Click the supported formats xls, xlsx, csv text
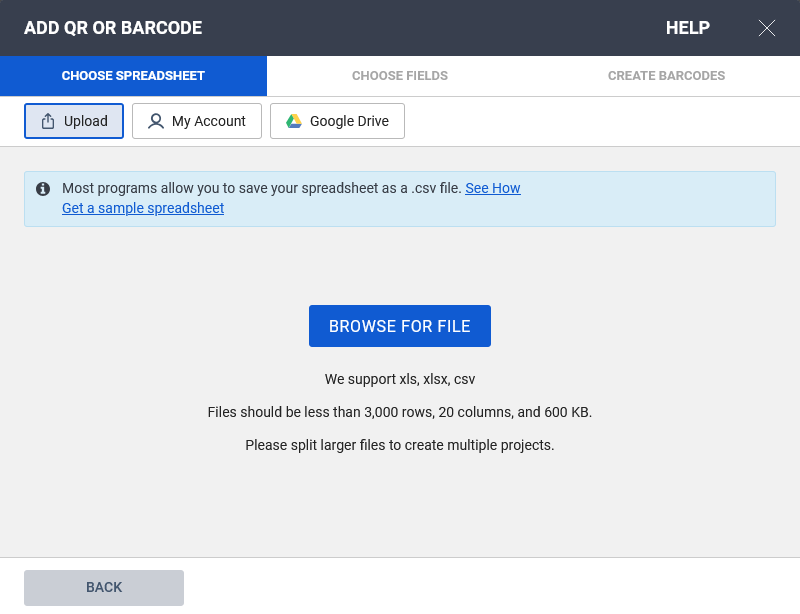The width and height of the screenshot is (800, 614). 400,379
